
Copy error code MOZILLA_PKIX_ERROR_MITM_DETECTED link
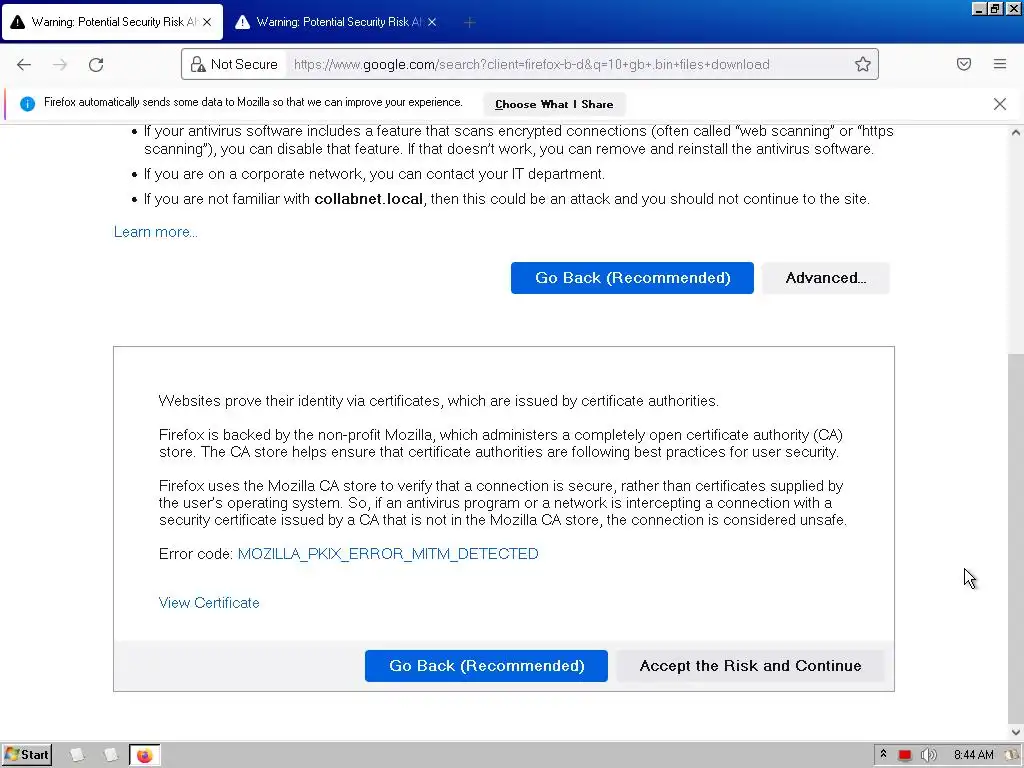pyautogui.click(x=388, y=554)
